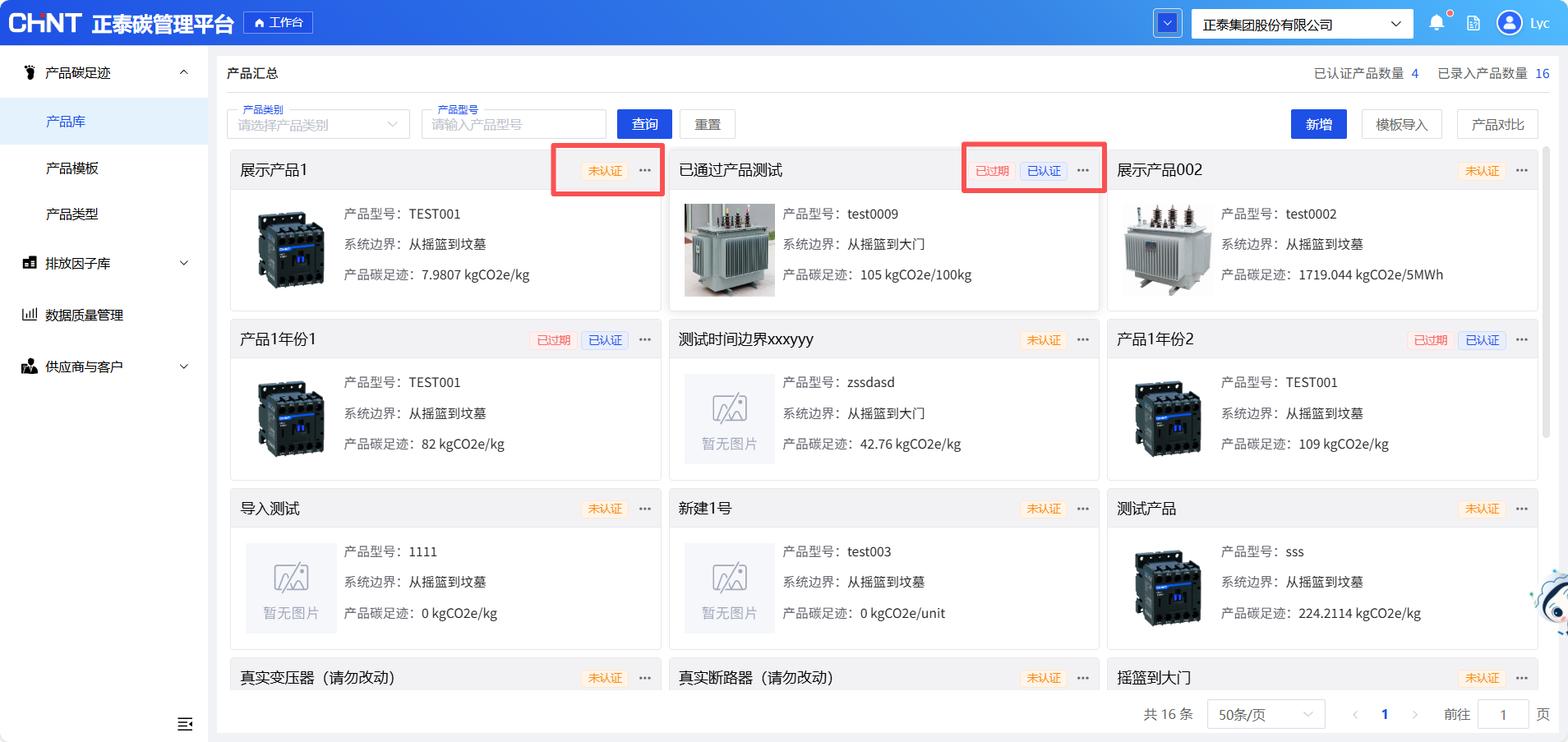Open more options for 产品1年份1 card

(x=645, y=339)
